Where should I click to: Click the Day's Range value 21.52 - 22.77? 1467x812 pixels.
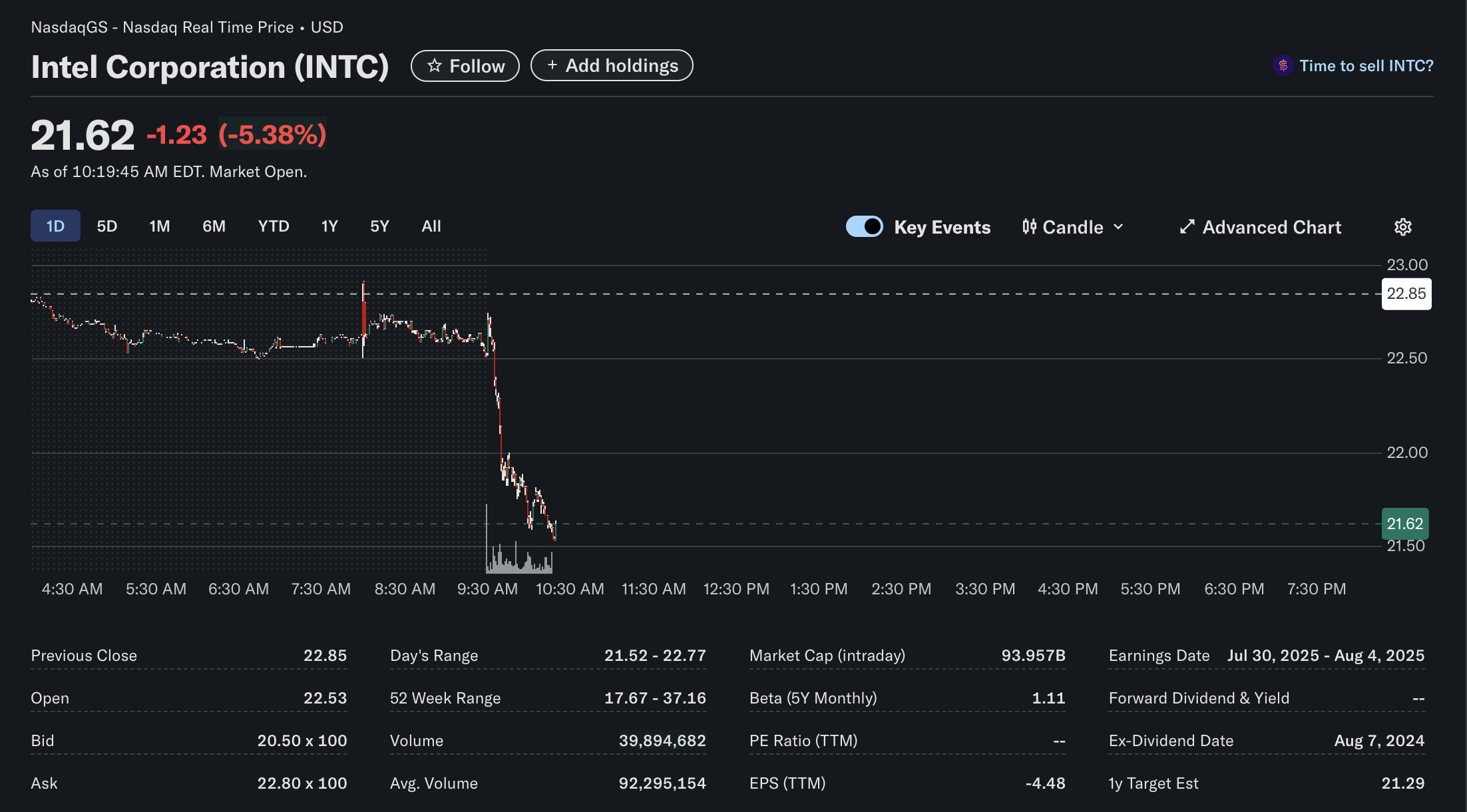pos(655,656)
